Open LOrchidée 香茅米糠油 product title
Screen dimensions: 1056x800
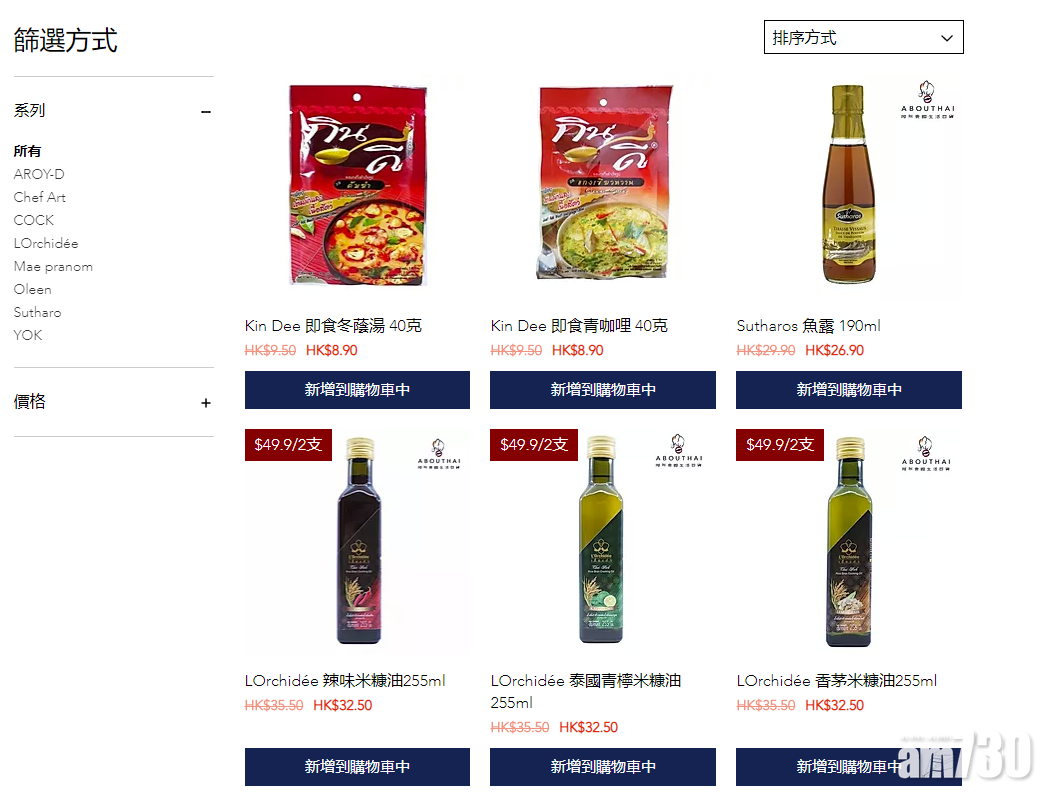click(x=836, y=681)
